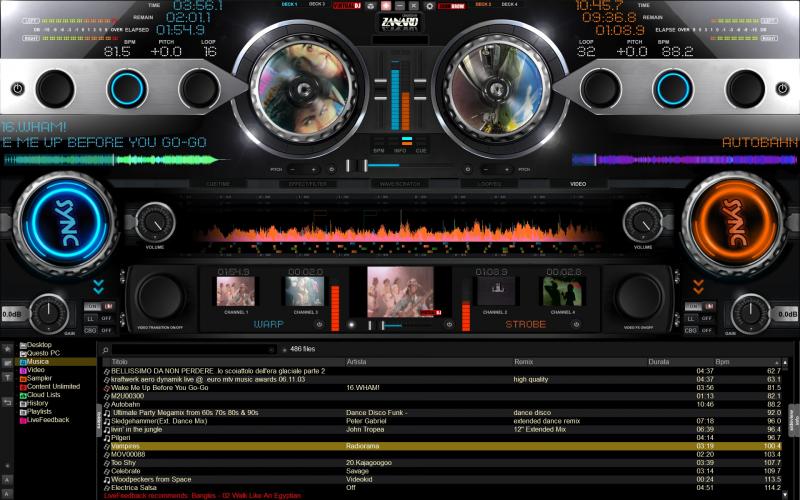Click the blue SYNC button
Image resolution: width=800 pixels, height=500 pixels.
tap(66, 223)
